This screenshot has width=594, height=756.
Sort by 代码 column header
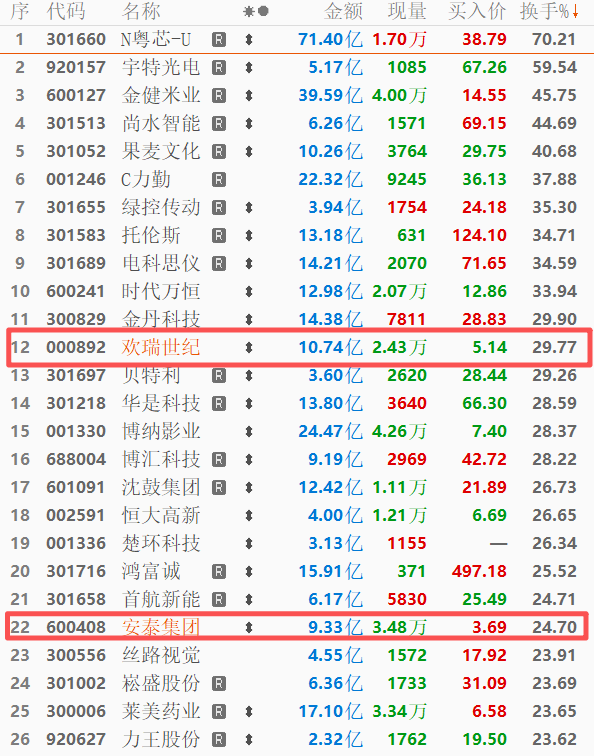point(66,11)
